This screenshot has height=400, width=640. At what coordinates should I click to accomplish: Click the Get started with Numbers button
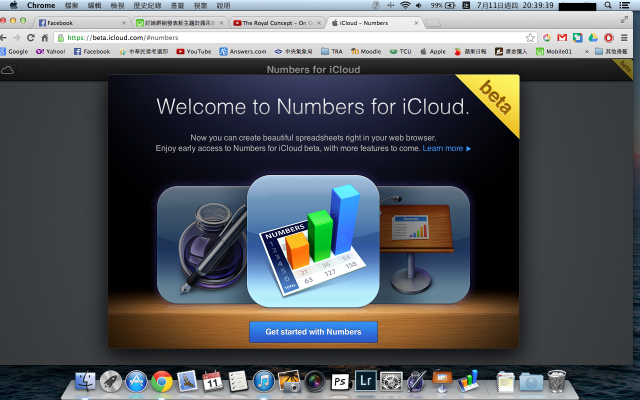pyautogui.click(x=313, y=332)
